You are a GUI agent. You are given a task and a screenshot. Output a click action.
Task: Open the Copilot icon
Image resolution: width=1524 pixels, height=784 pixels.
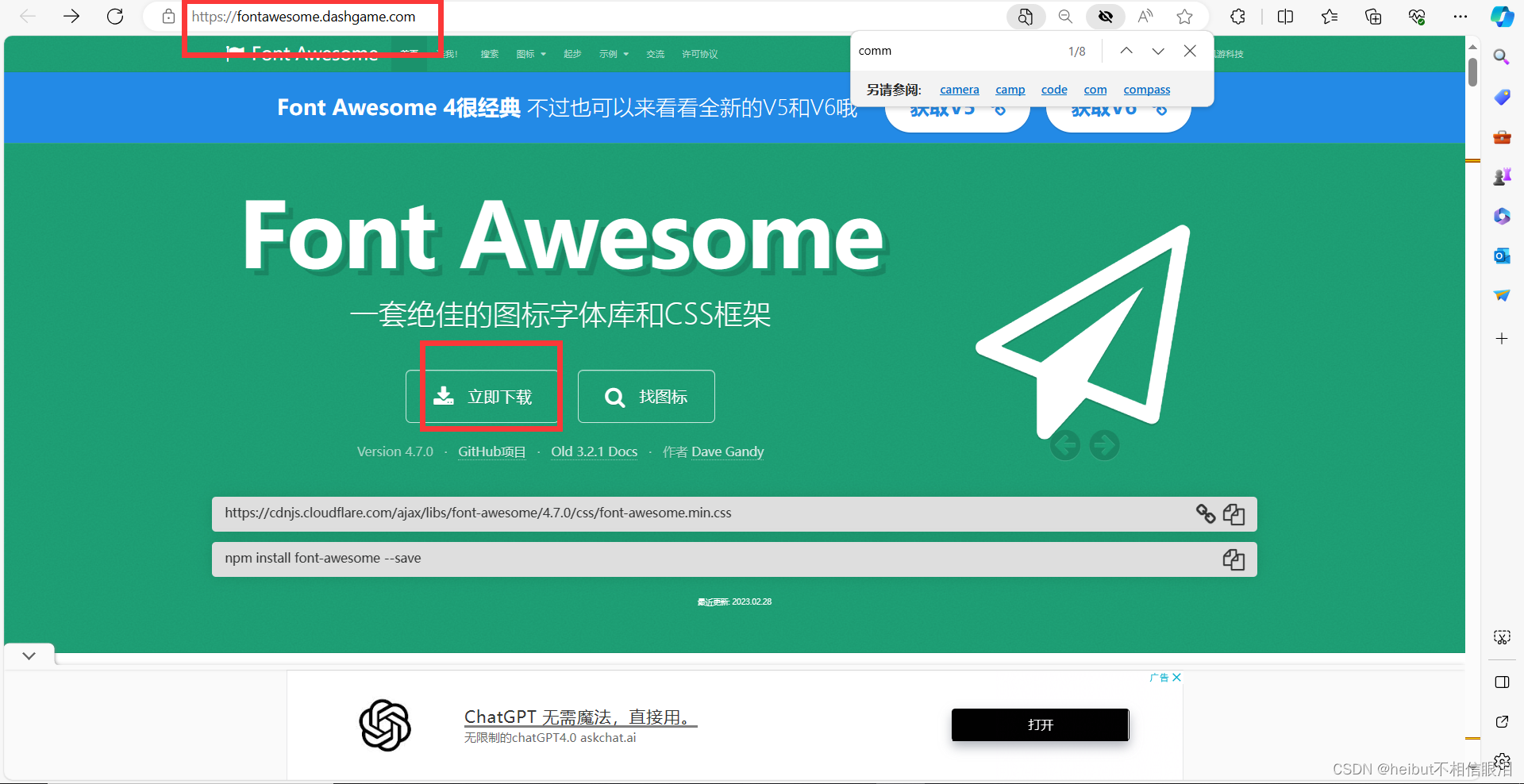coord(1502,17)
